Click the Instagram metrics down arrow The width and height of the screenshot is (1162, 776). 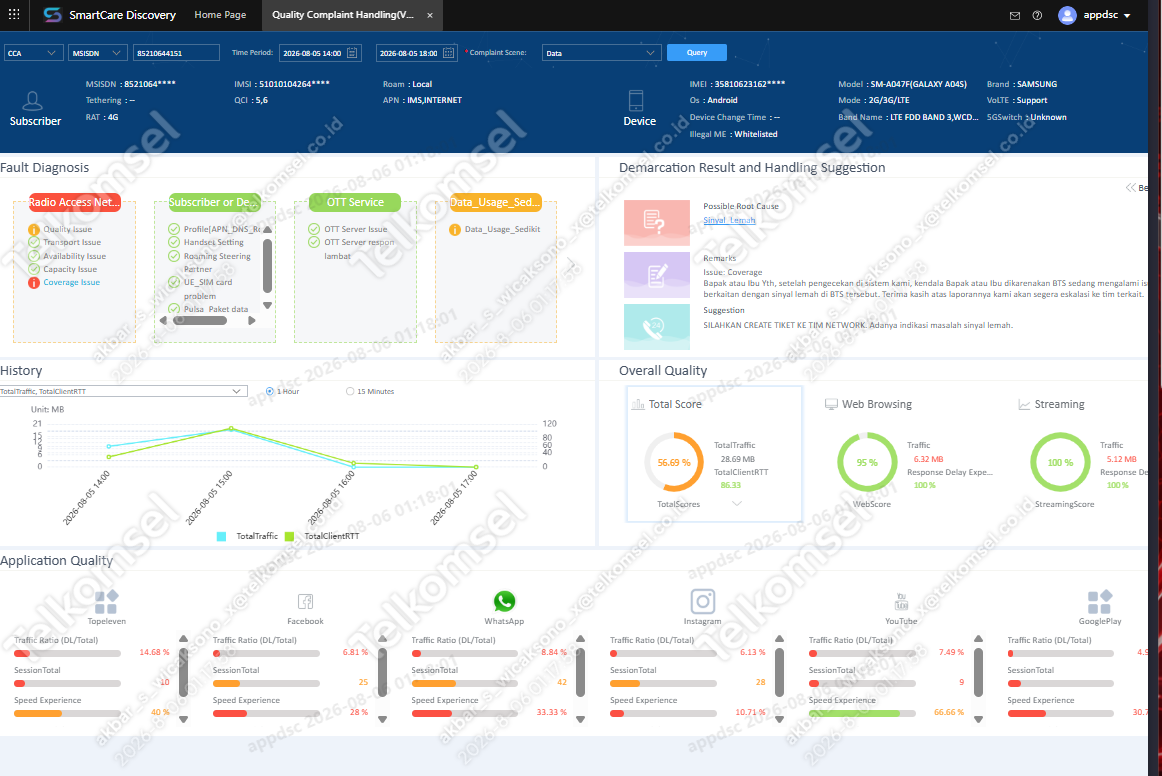click(x=780, y=719)
